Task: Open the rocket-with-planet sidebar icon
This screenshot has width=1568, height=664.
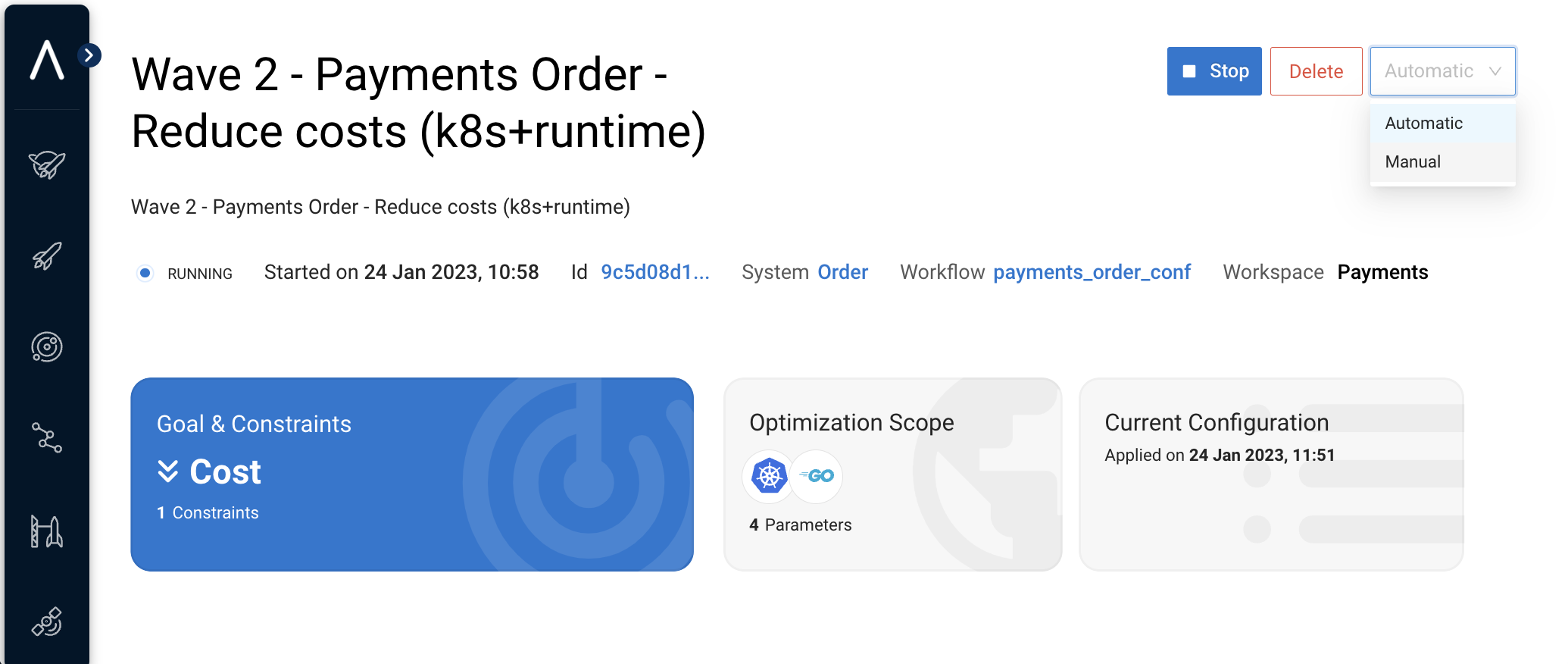Action: click(47, 164)
